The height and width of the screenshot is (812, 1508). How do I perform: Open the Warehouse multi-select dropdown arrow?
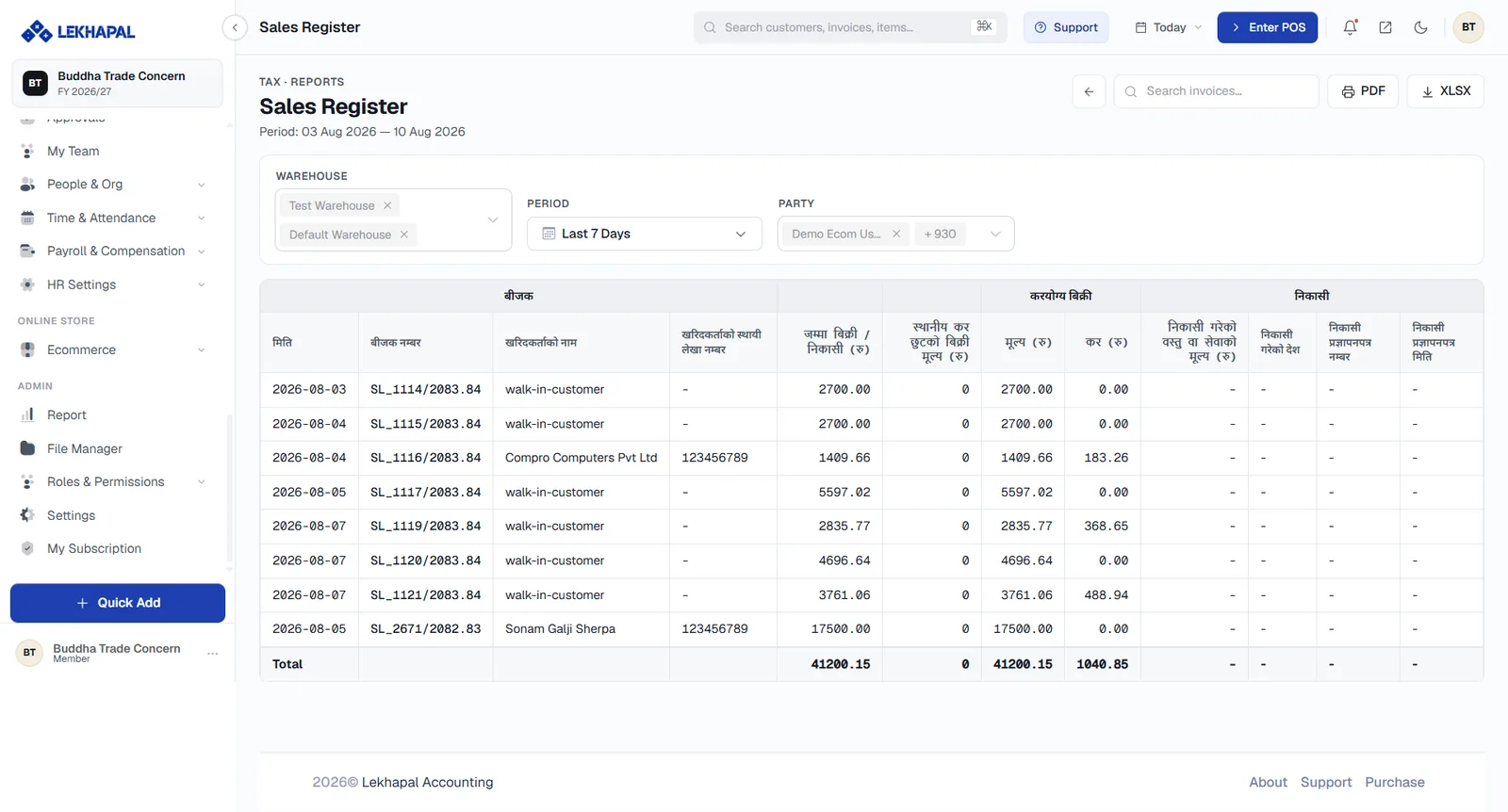(x=493, y=219)
